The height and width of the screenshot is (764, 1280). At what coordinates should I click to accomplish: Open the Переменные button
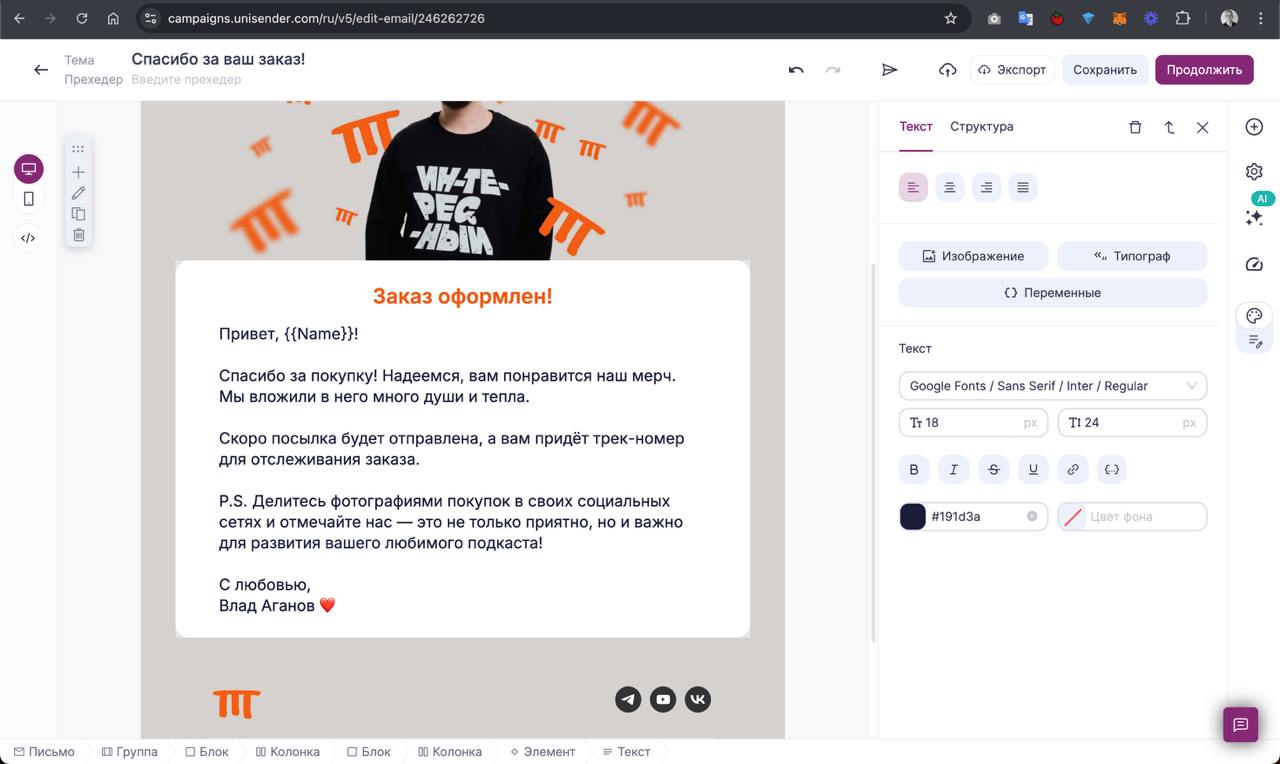pos(1053,293)
